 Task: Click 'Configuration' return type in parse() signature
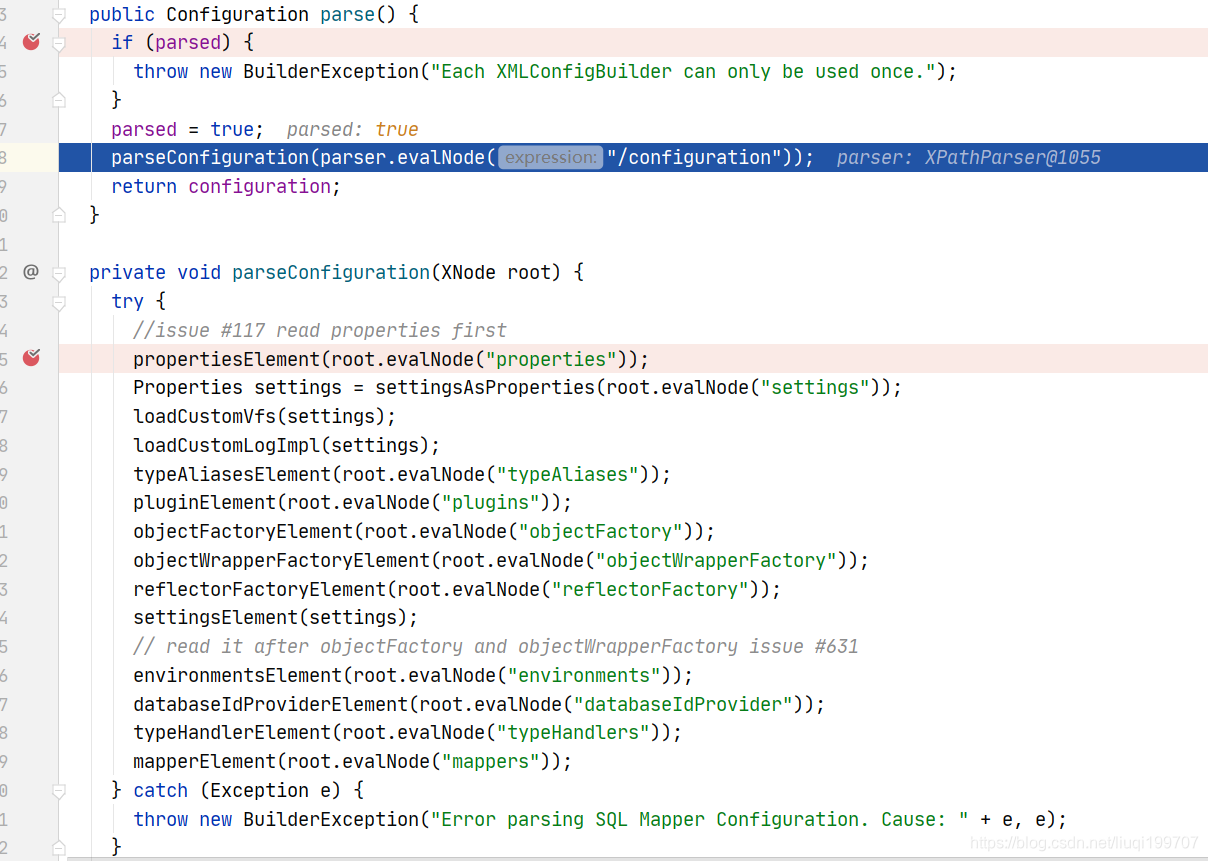tap(237, 14)
